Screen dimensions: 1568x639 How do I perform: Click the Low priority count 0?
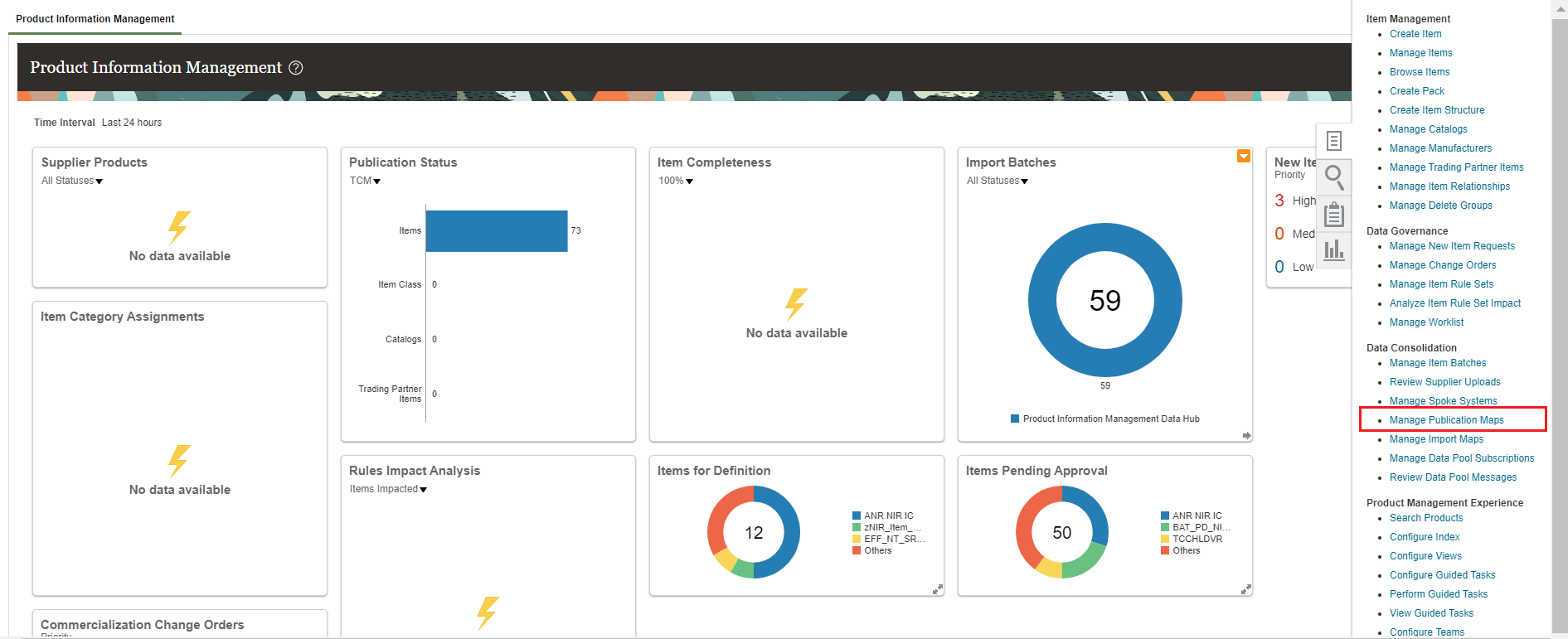(x=1279, y=267)
